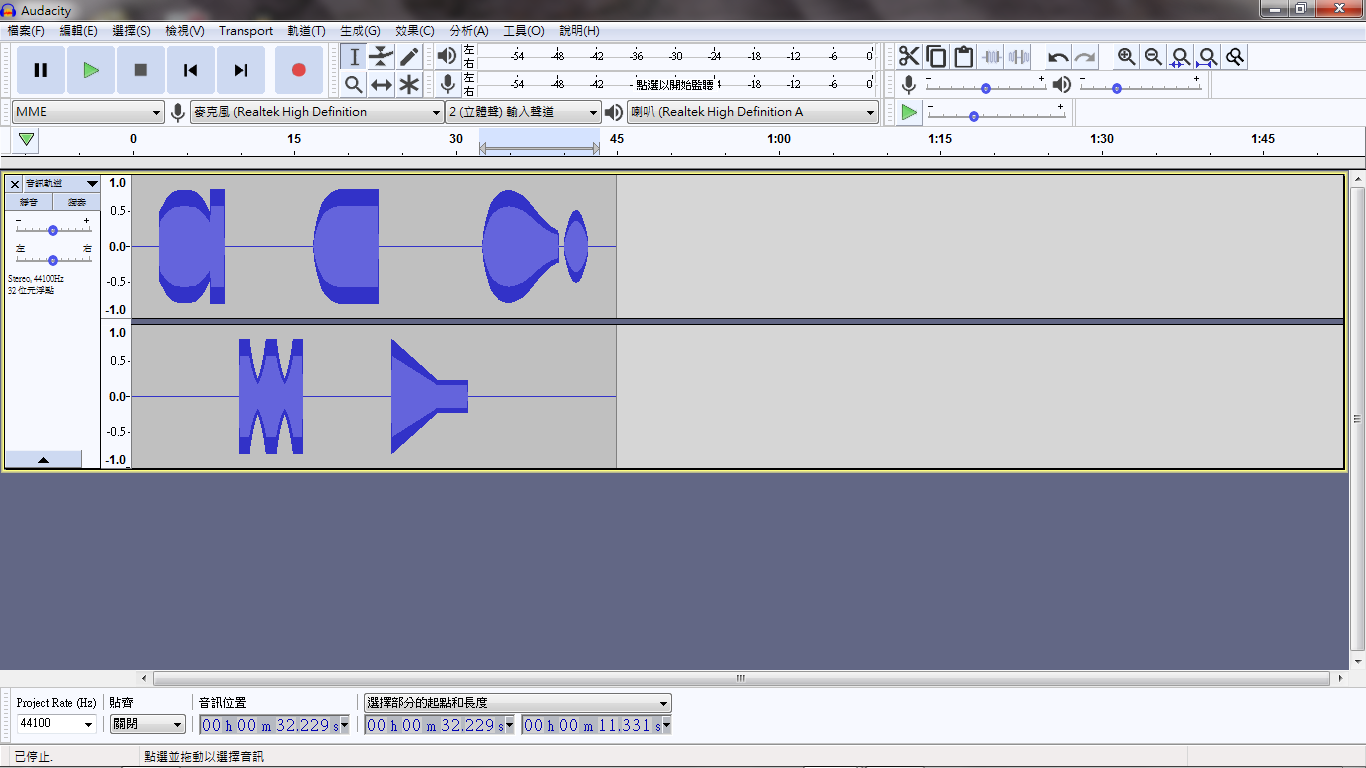The width and height of the screenshot is (1366, 768).
Task: Open the 檔案(F) menu
Action: [26, 31]
